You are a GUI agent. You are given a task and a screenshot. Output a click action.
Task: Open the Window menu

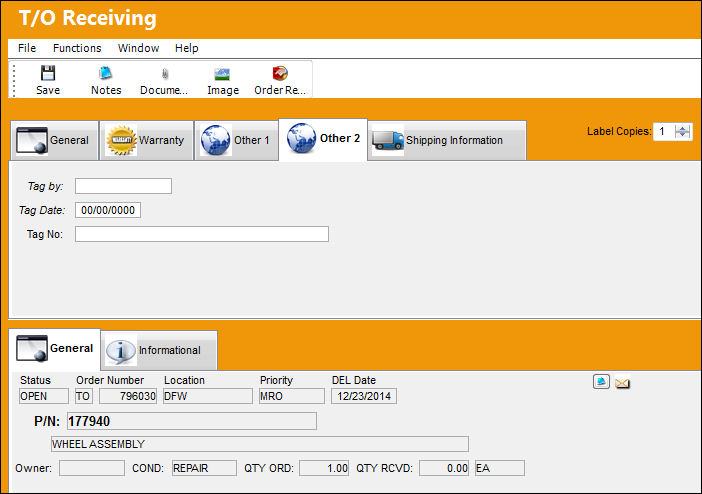pos(138,48)
